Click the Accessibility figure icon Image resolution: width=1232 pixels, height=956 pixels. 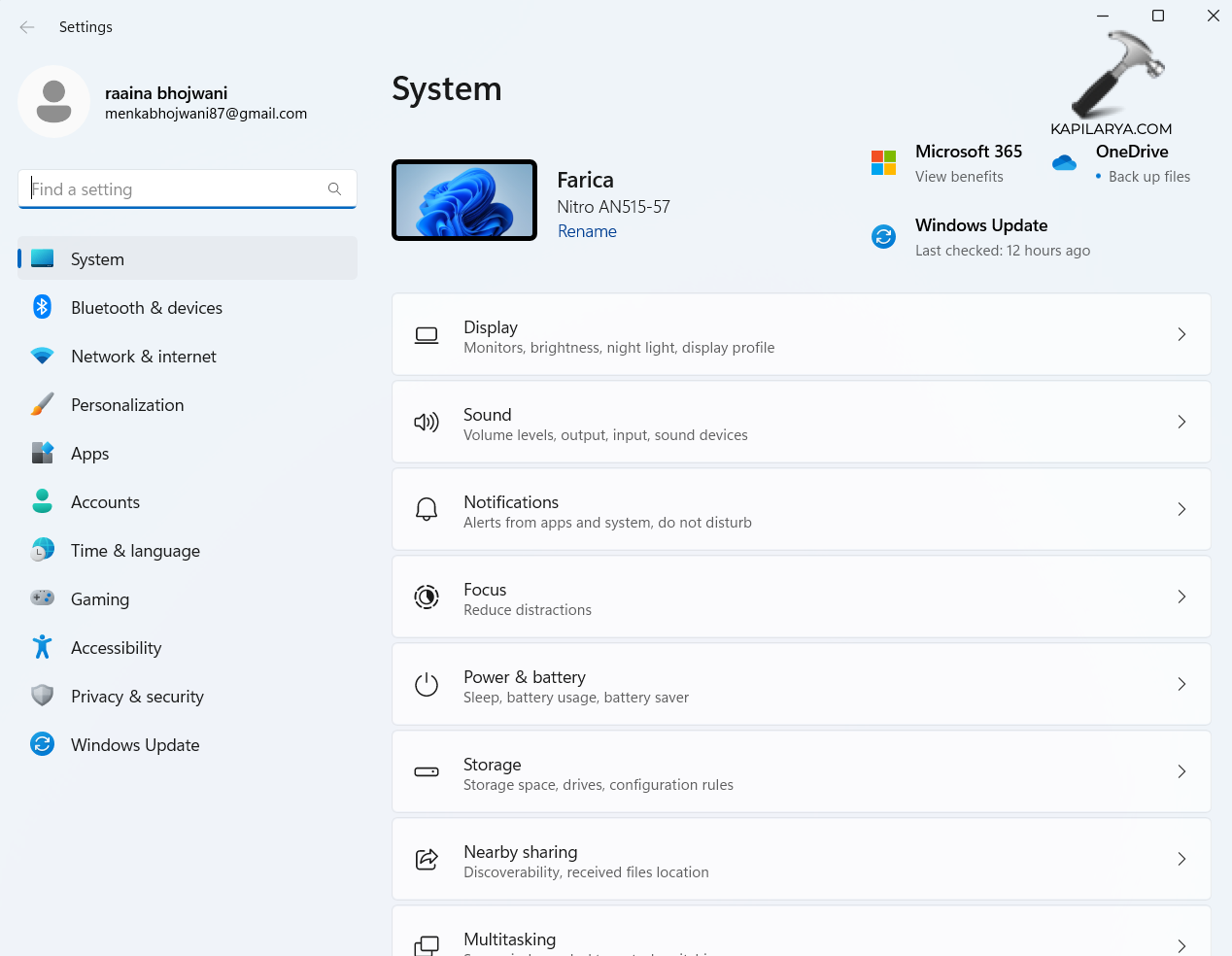[x=42, y=647]
